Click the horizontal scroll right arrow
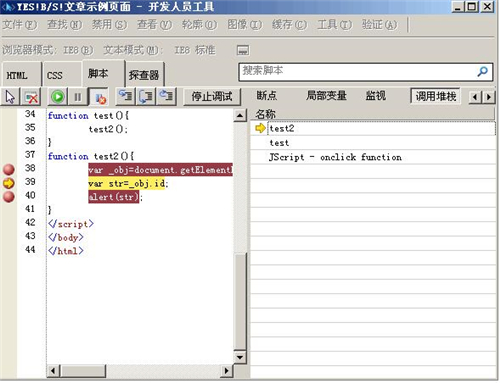This screenshot has width=500, height=383. pos(227,371)
